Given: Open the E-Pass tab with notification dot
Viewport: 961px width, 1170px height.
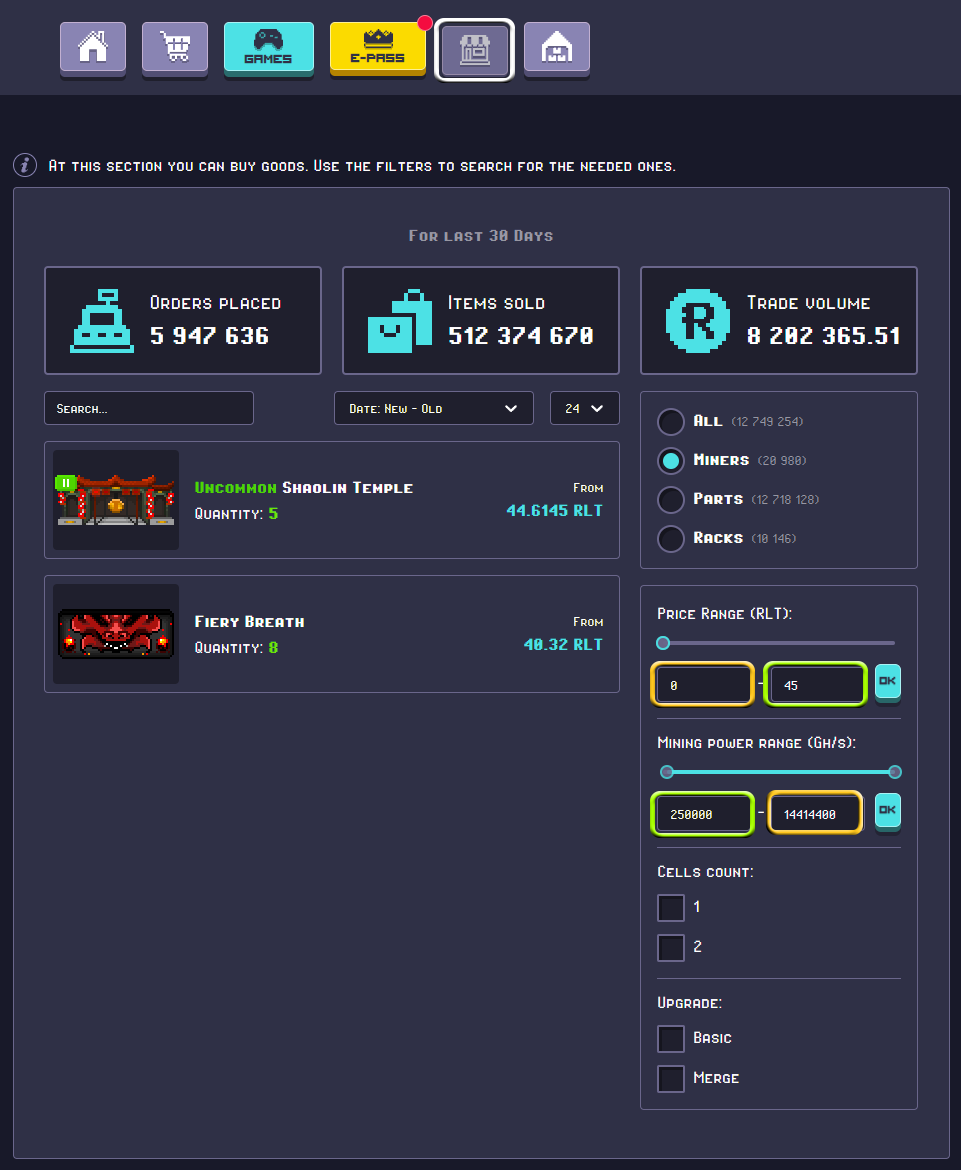Looking at the screenshot, I should pos(377,48).
